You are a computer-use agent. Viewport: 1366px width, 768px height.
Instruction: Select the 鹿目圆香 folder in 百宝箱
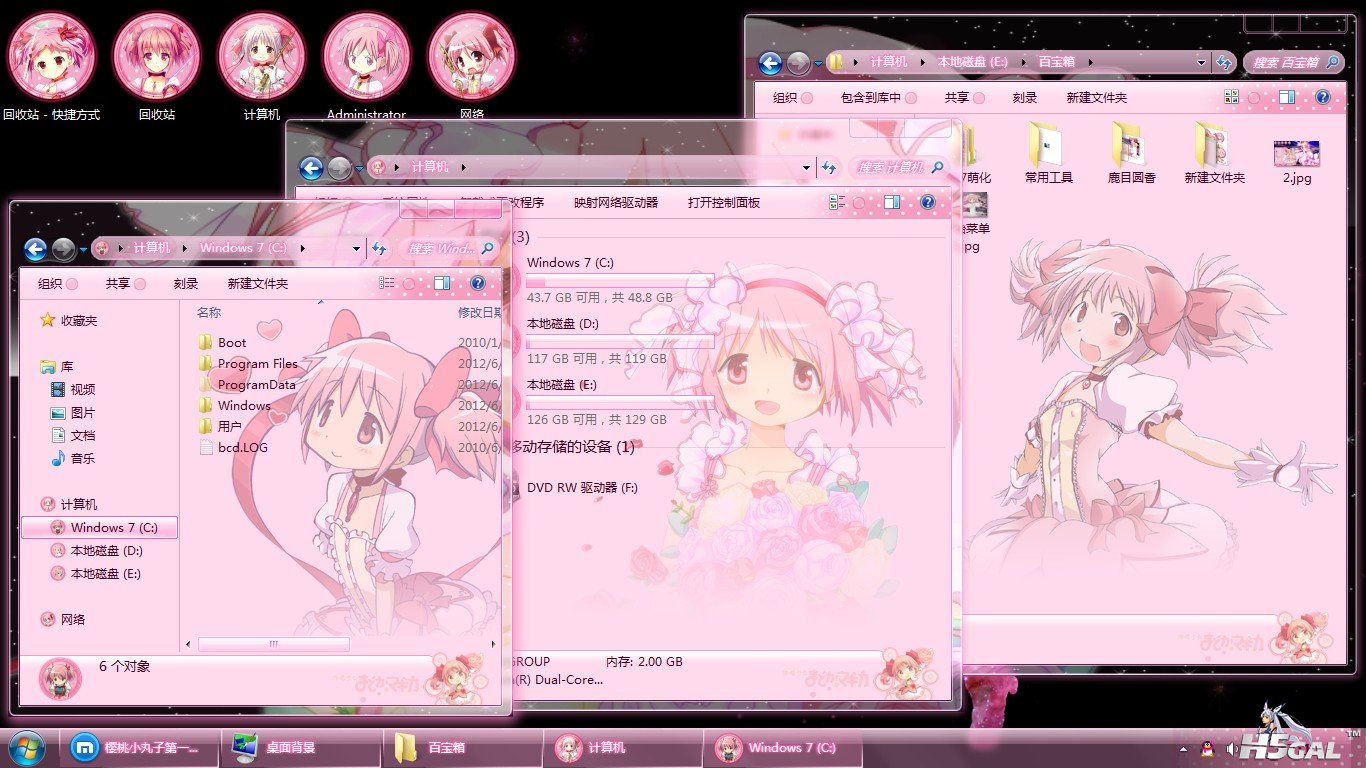click(1131, 154)
